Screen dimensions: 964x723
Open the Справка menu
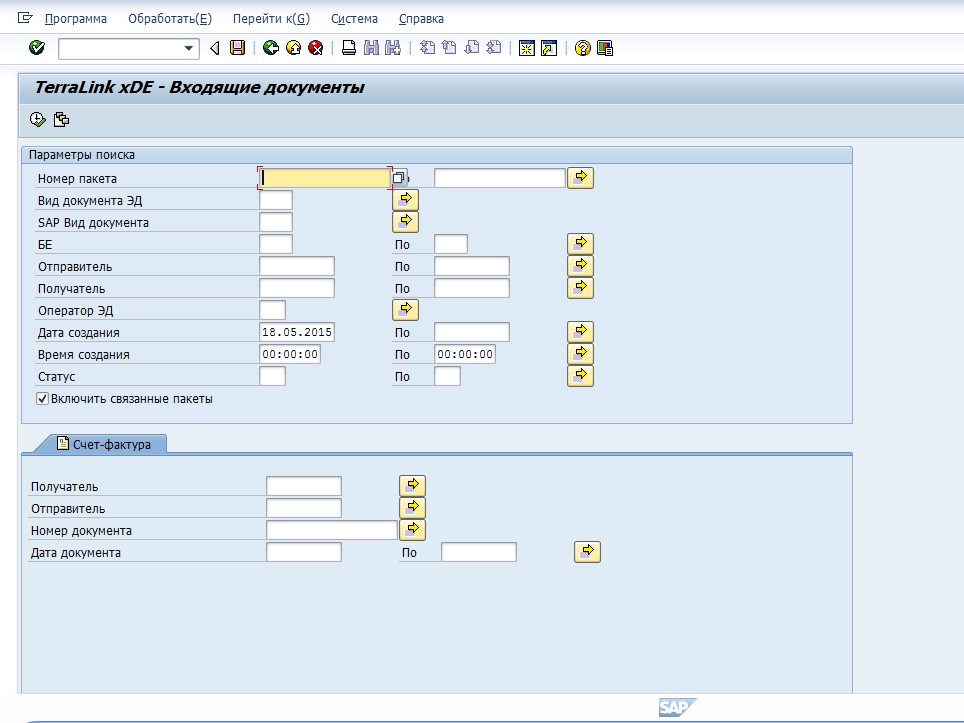[421, 19]
